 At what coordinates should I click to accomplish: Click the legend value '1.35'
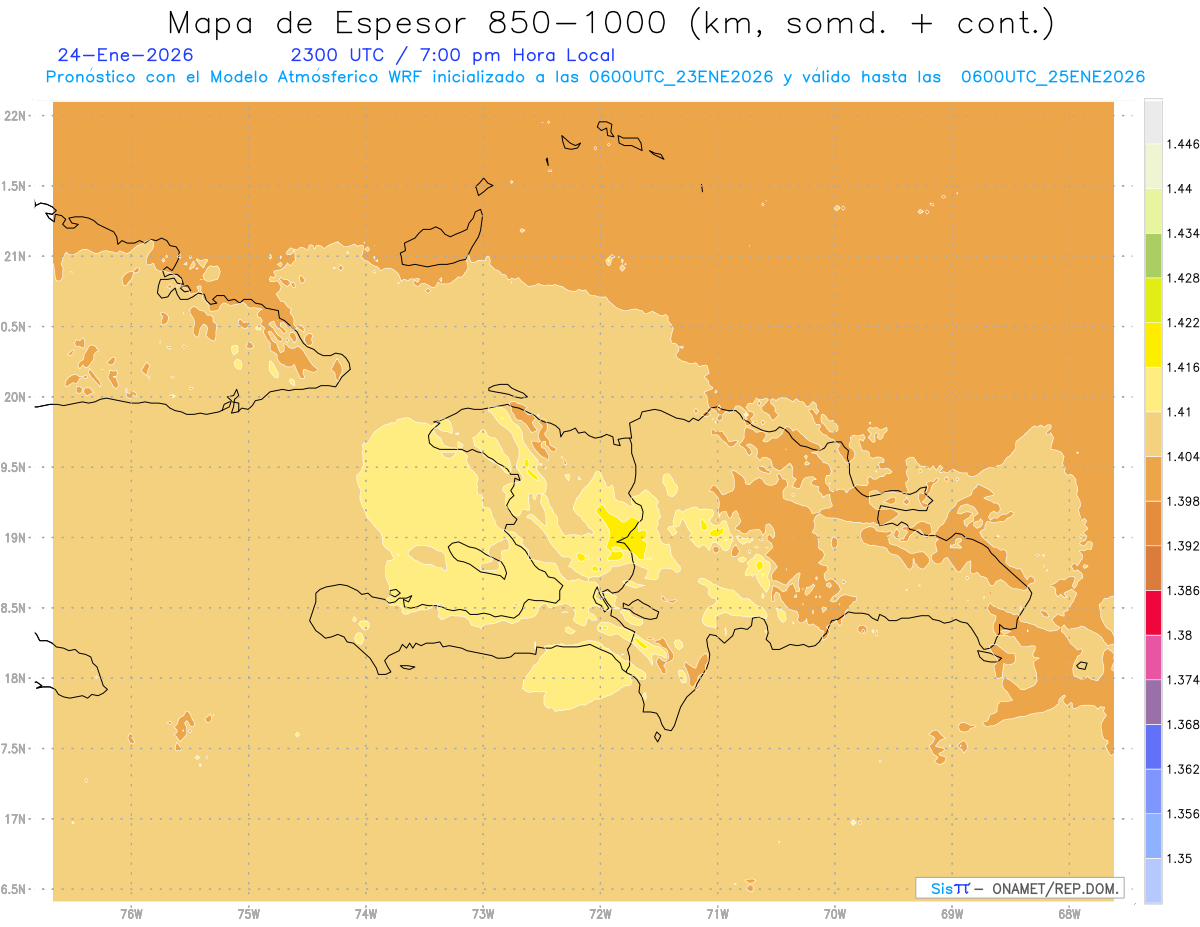(x=1179, y=858)
